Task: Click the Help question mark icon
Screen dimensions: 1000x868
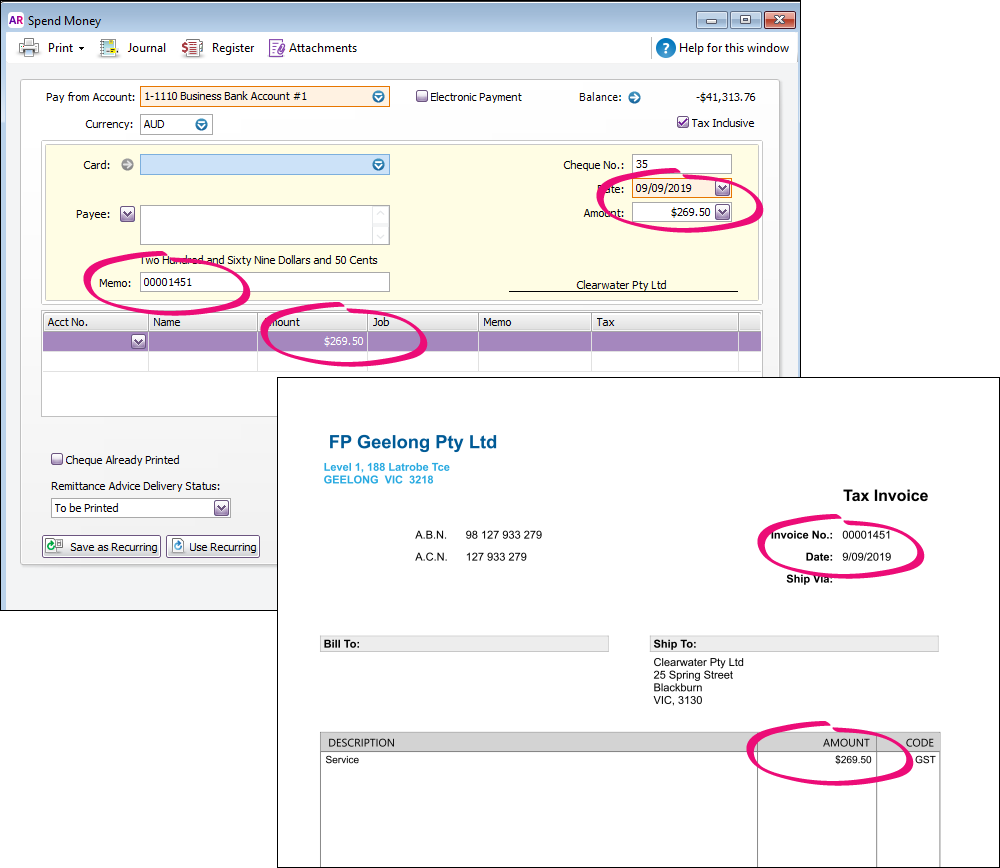Action: click(x=665, y=48)
